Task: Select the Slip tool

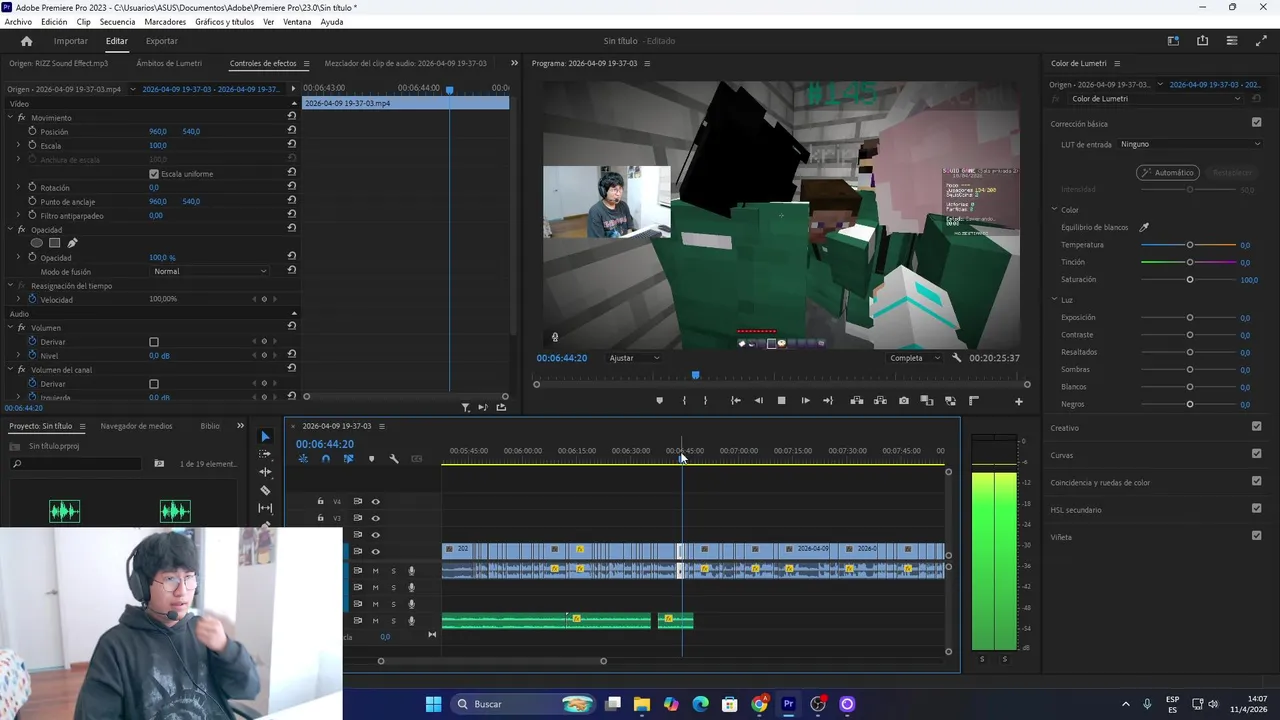Action: [265, 508]
